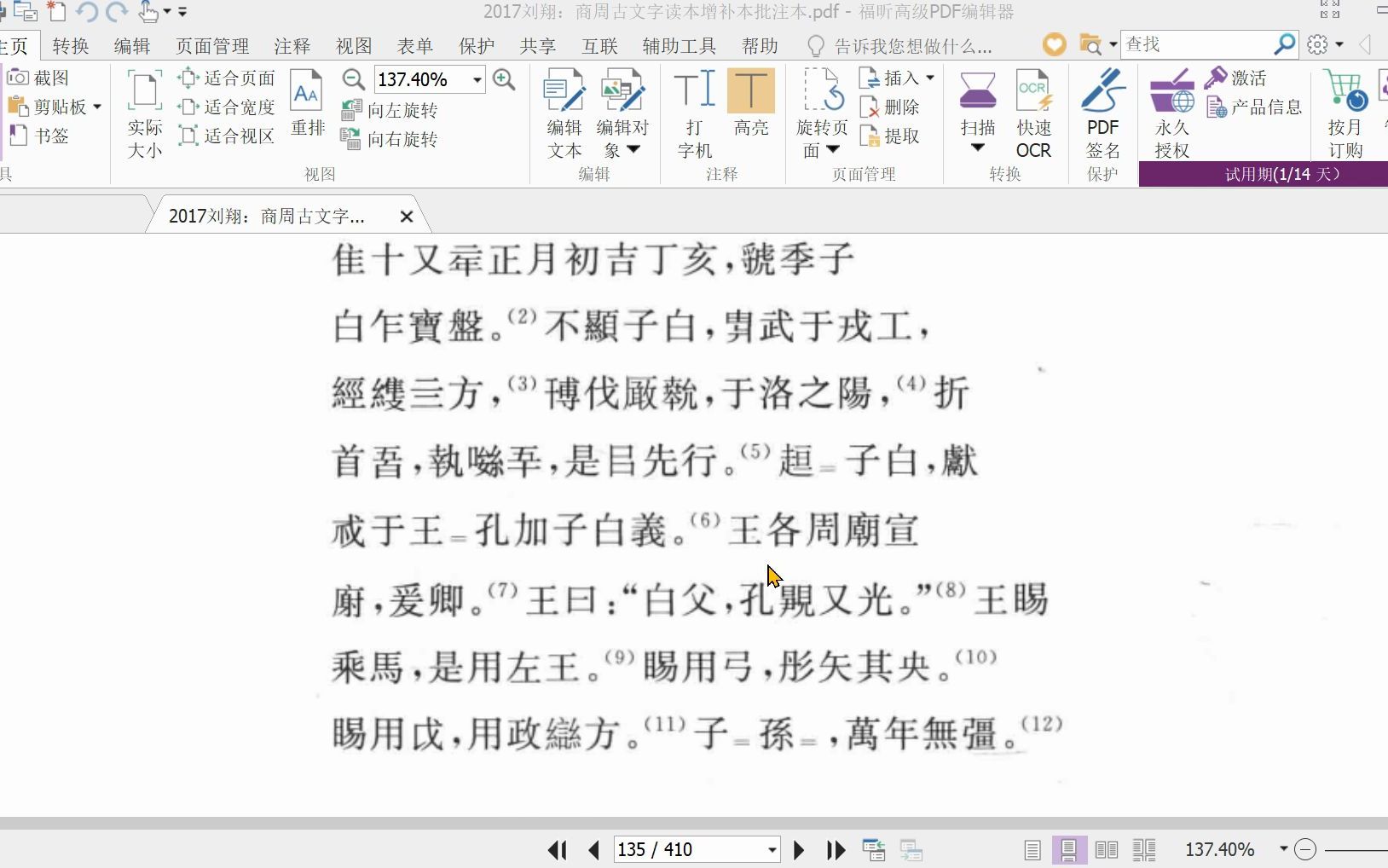
Task: Select 适合页面 fit page
Action: [227, 78]
